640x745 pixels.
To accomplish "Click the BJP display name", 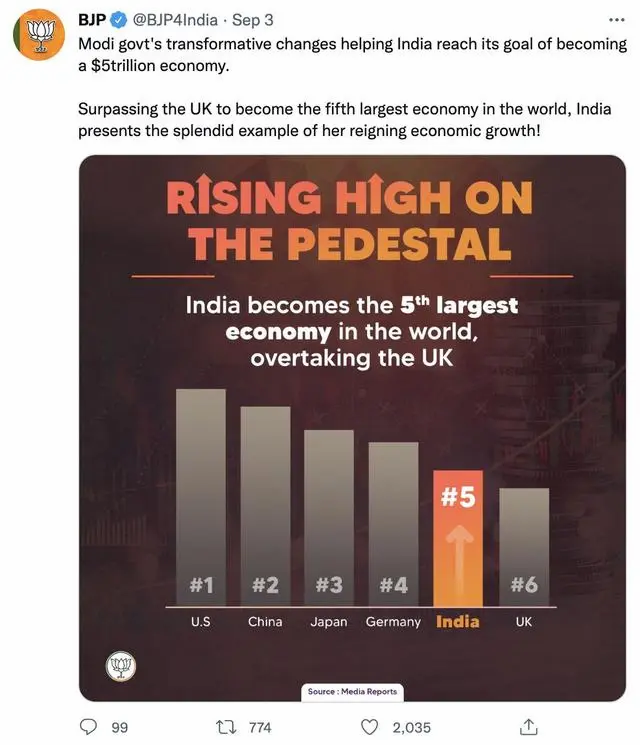I will pyautogui.click(x=92, y=20).
